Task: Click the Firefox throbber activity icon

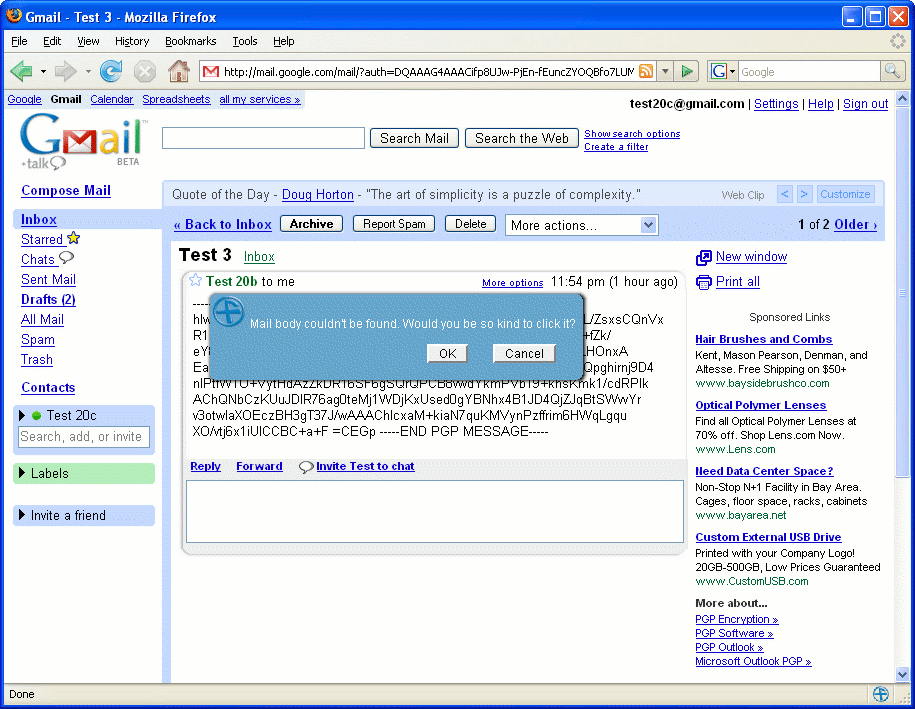Action: tap(897, 41)
